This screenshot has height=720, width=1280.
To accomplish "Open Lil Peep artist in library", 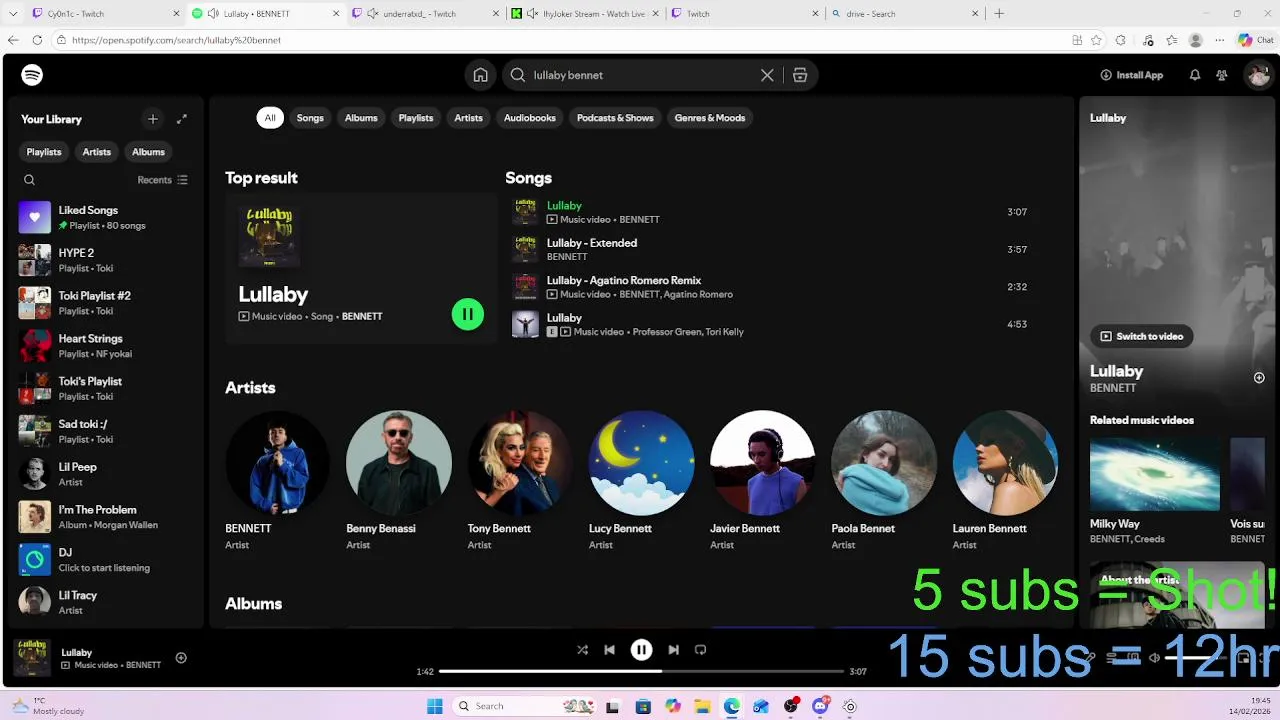I will tap(106, 474).
